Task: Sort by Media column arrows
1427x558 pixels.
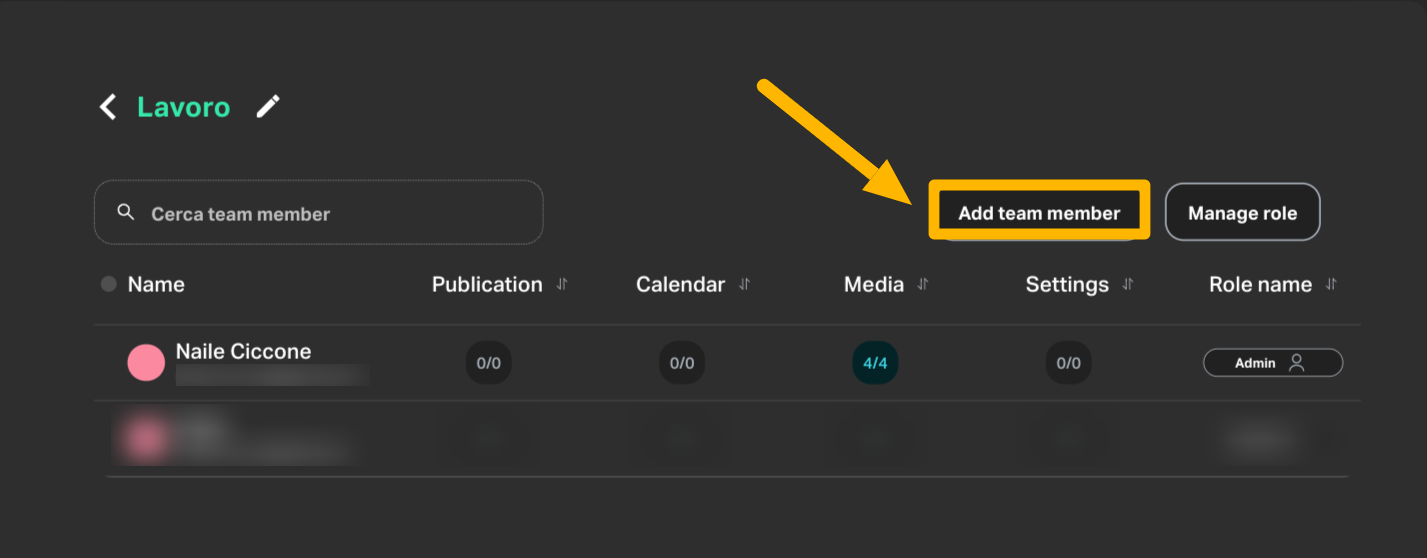Action: (x=923, y=285)
